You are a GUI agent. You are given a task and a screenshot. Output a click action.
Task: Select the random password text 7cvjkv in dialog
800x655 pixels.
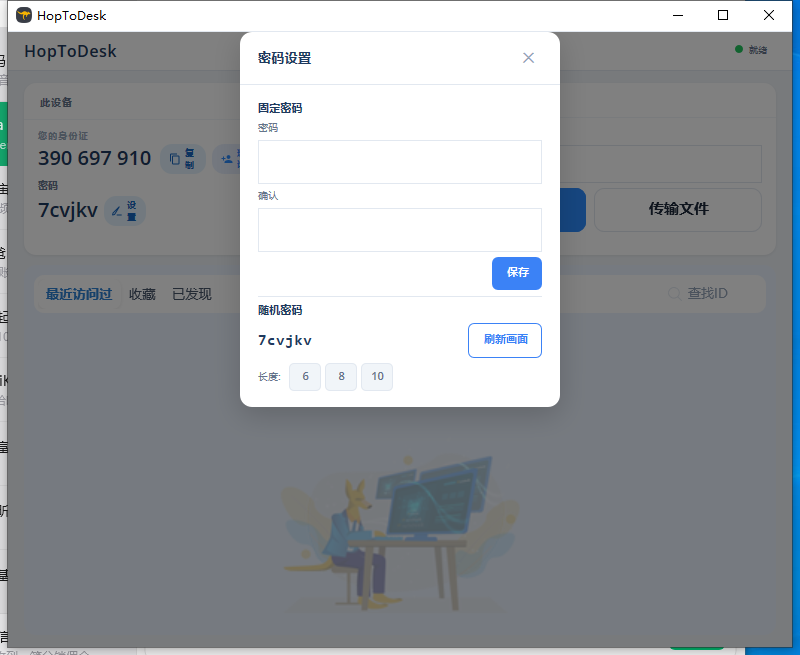(285, 341)
